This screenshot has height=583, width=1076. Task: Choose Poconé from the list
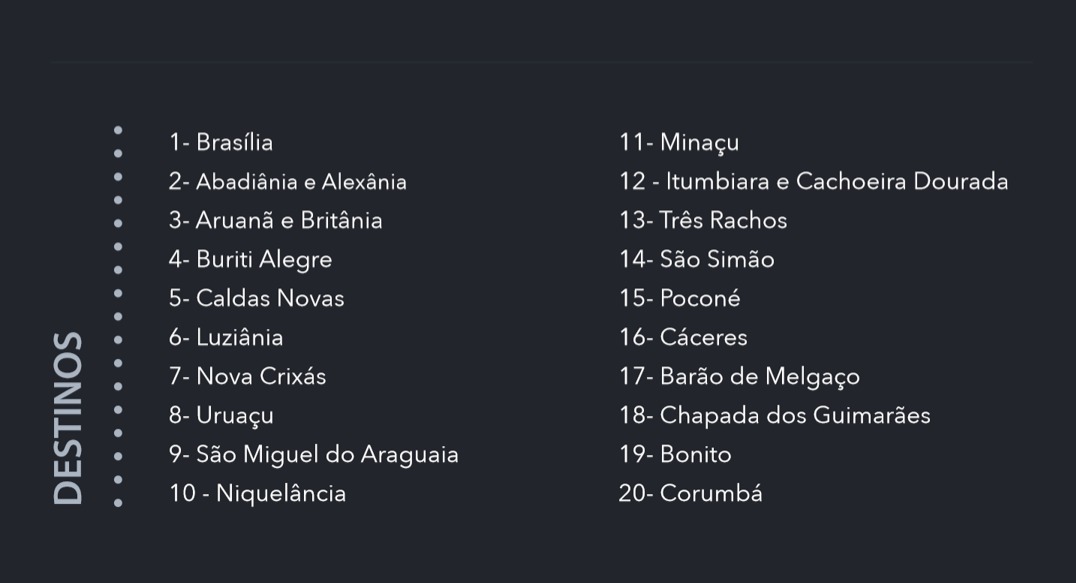pos(680,298)
